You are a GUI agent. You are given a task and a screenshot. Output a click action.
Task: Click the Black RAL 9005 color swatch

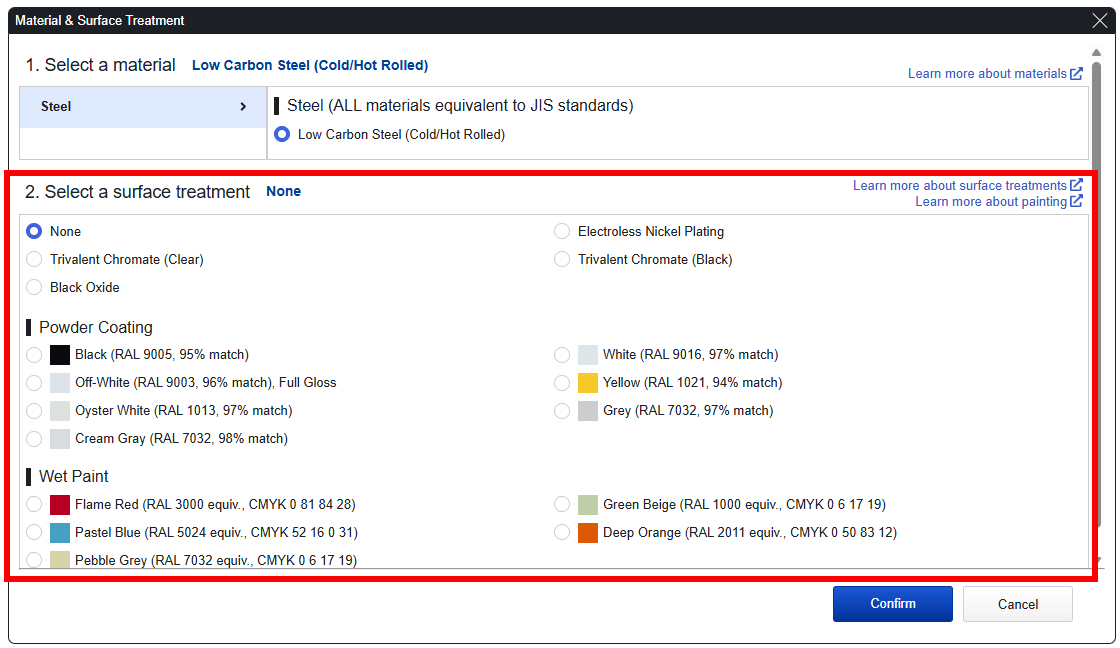60,355
